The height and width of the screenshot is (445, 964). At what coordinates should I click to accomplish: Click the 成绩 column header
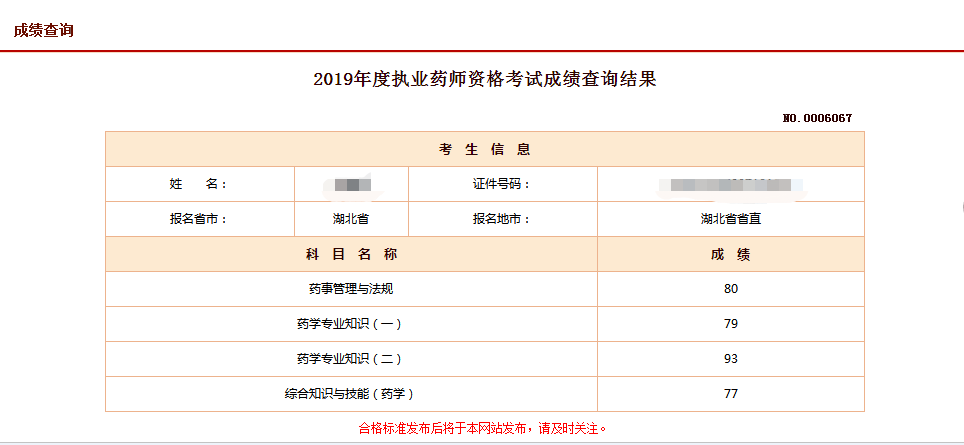[730, 254]
